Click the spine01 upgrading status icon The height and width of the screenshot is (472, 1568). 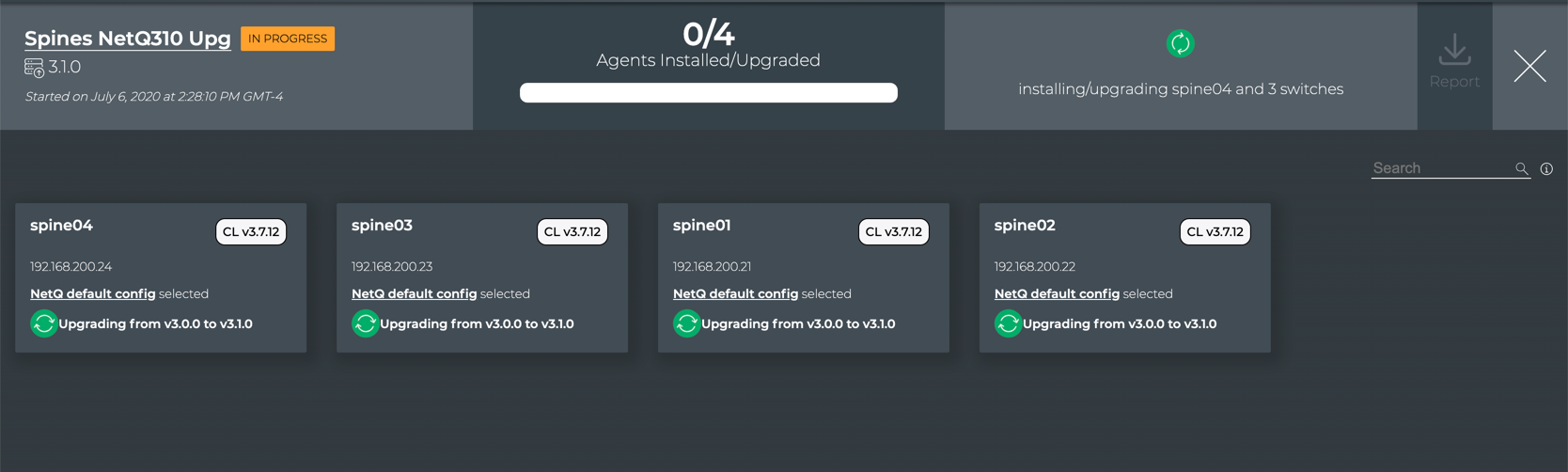click(686, 323)
